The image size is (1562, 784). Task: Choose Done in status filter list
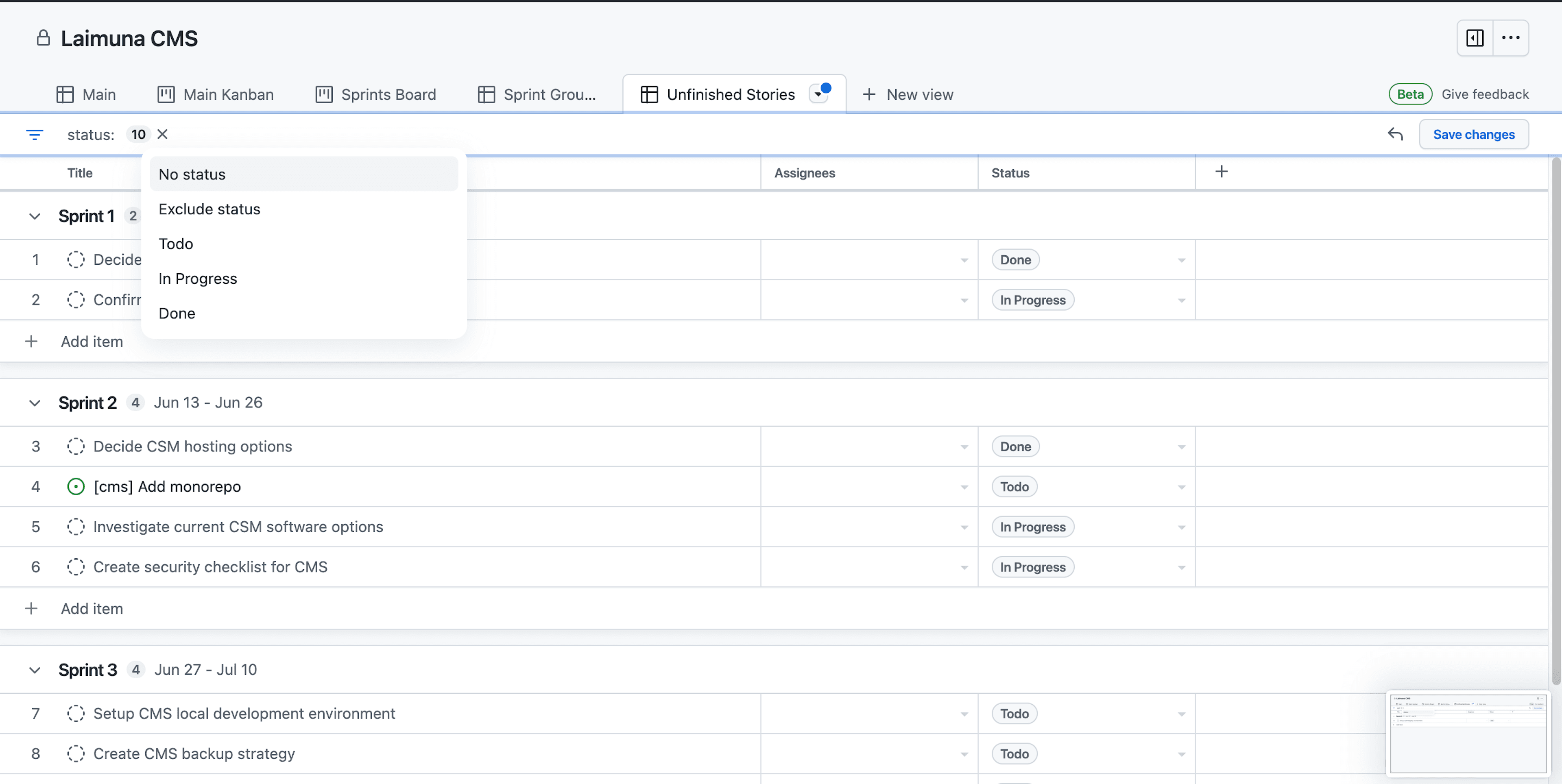pos(304,314)
